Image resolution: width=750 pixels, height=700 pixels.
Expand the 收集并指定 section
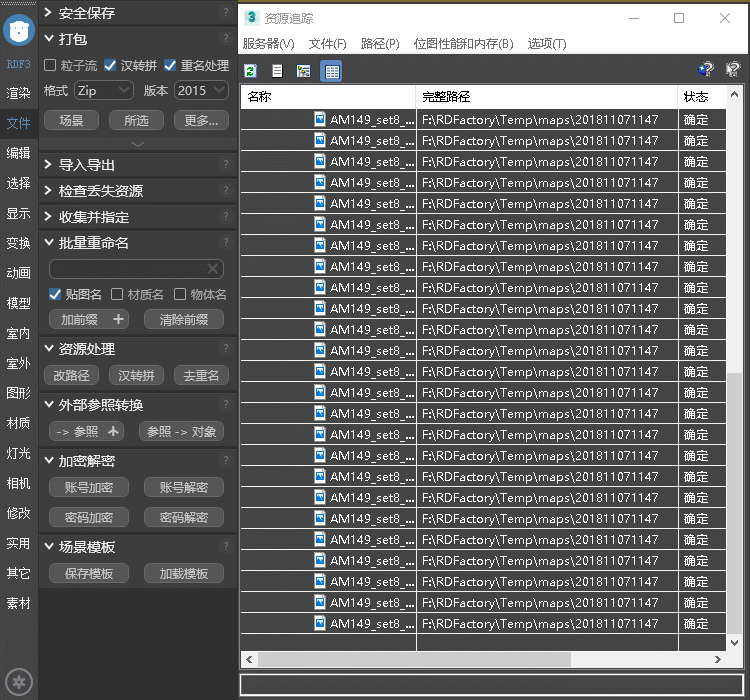(48, 216)
